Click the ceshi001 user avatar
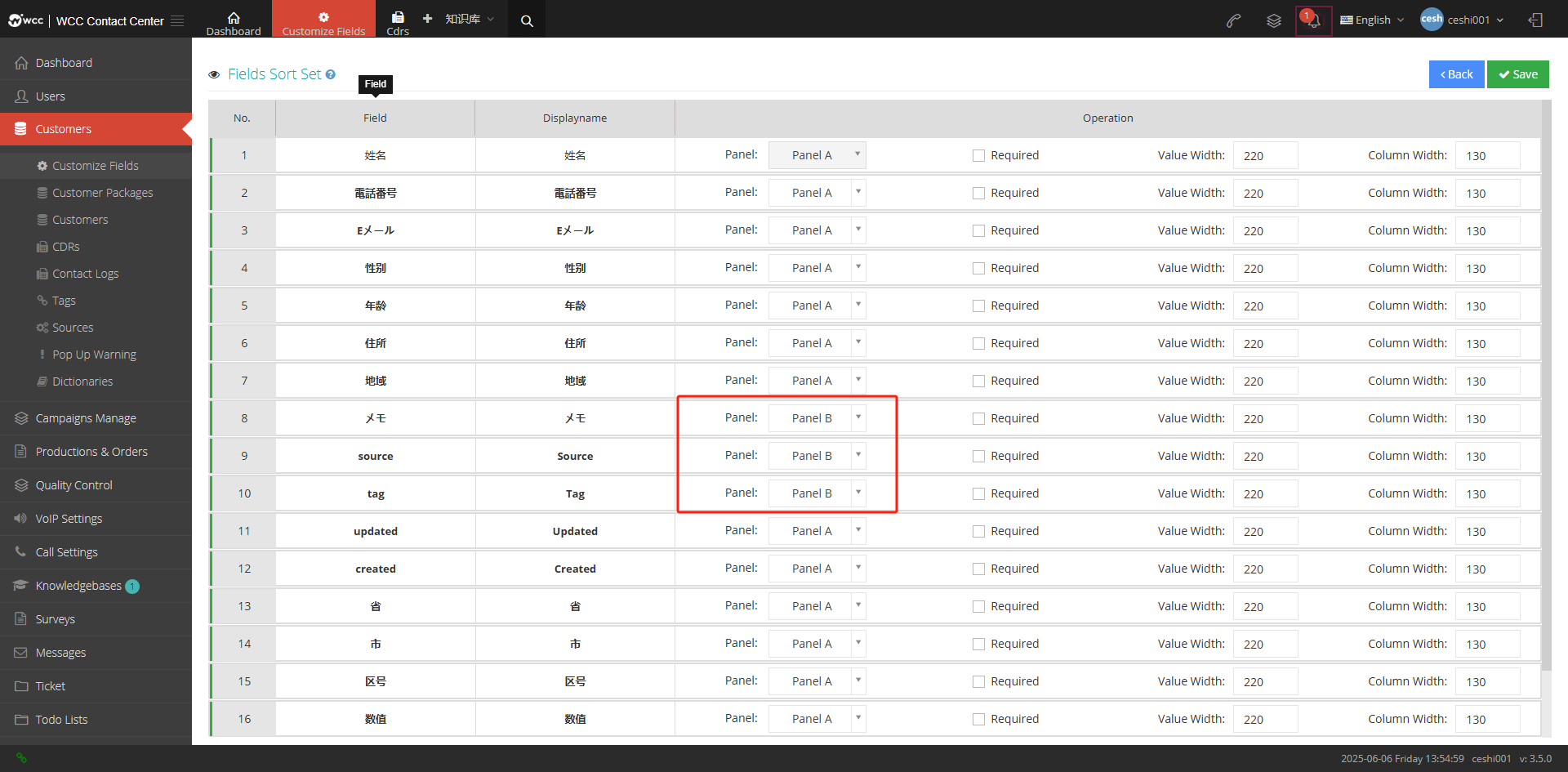The width and height of the screenshot is (1568, 772). coord(1432,20)
